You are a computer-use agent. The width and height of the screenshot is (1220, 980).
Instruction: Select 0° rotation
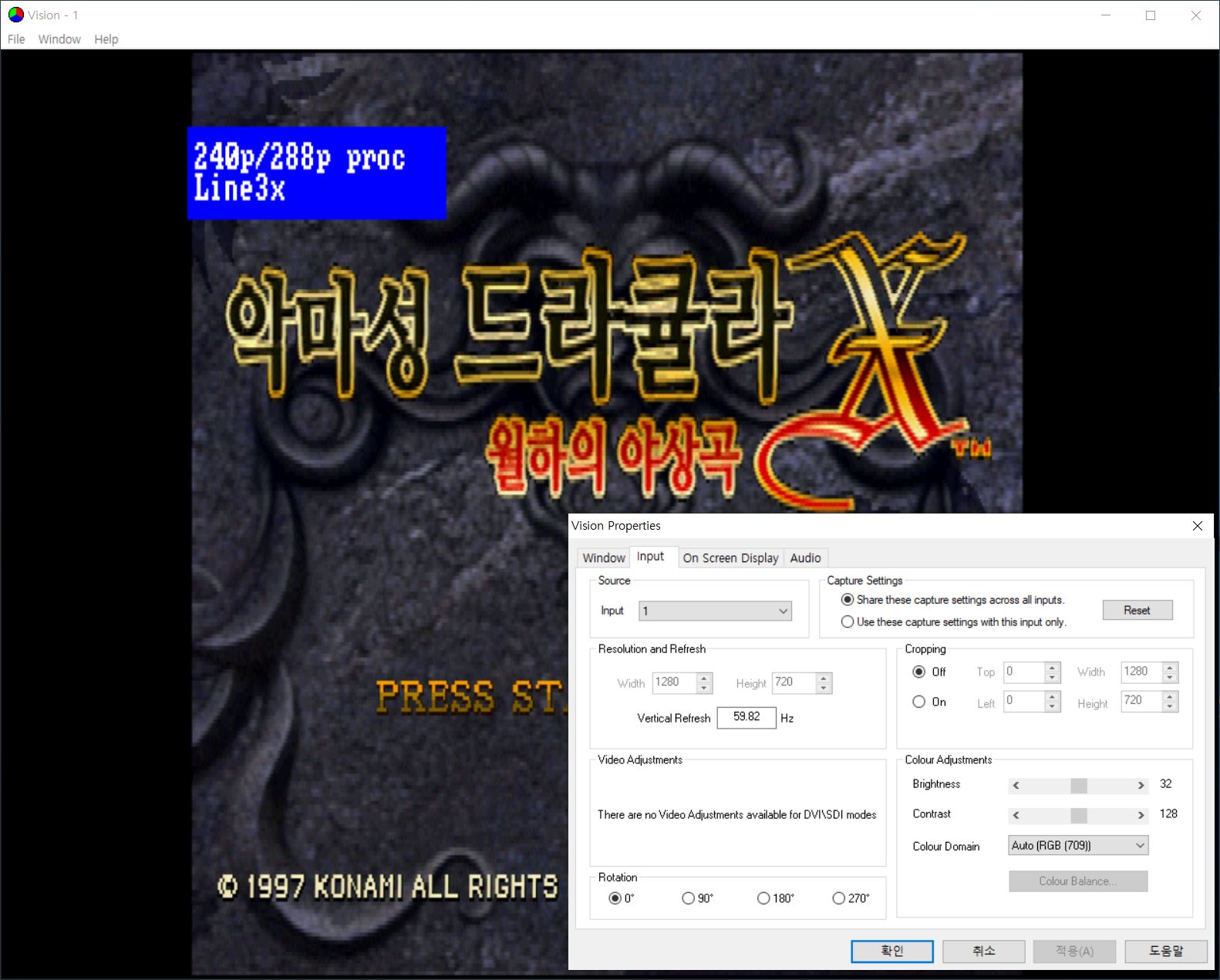click(615, 898)
